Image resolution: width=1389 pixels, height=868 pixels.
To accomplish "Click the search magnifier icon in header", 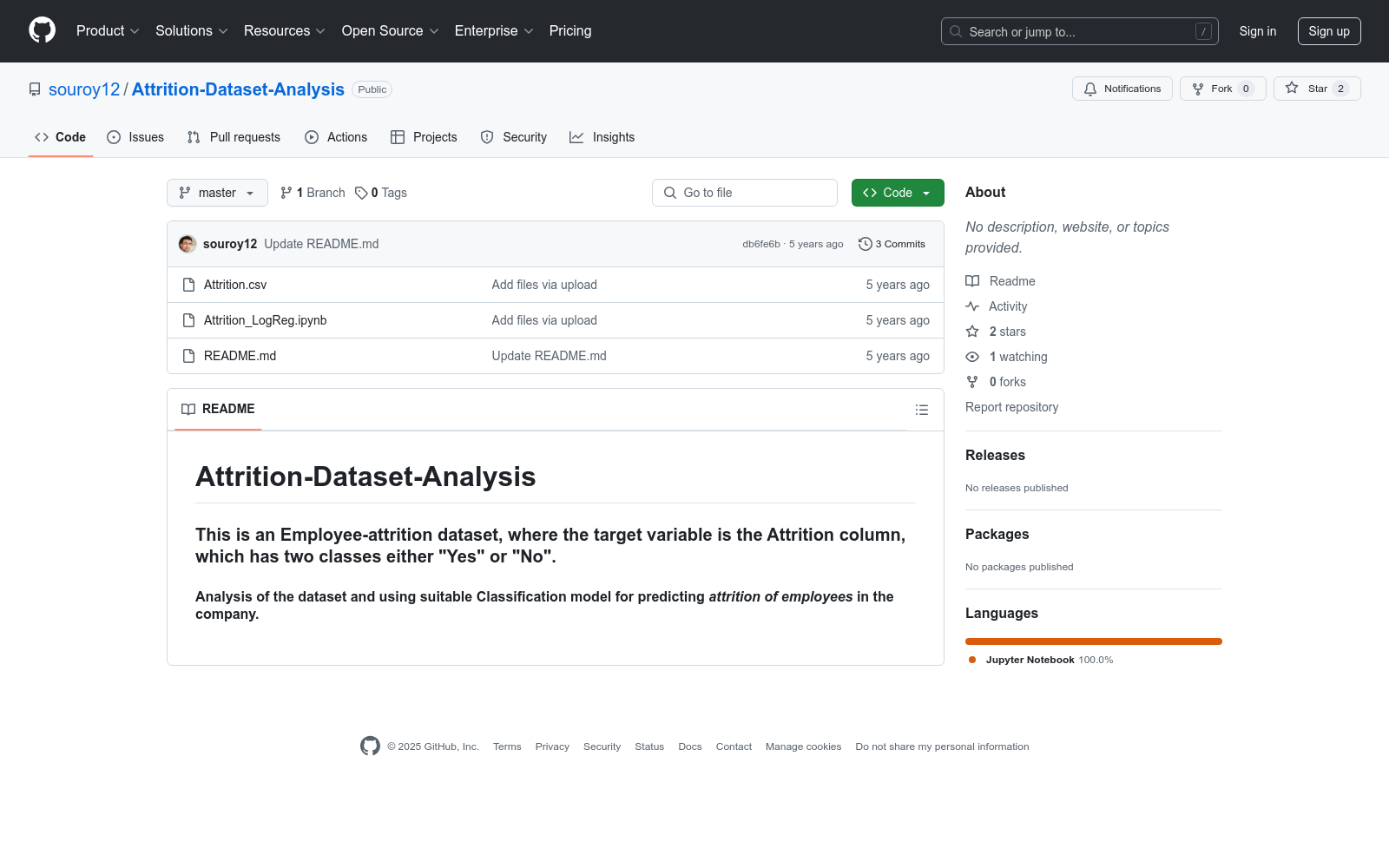I will (956, 31).
